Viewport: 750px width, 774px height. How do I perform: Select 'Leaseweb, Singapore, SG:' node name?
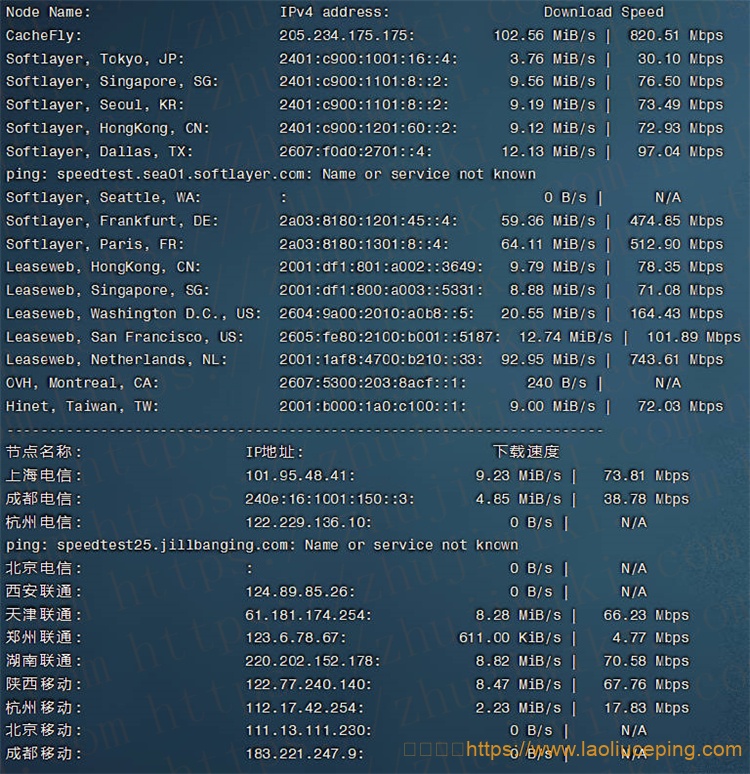coord(108,290)
